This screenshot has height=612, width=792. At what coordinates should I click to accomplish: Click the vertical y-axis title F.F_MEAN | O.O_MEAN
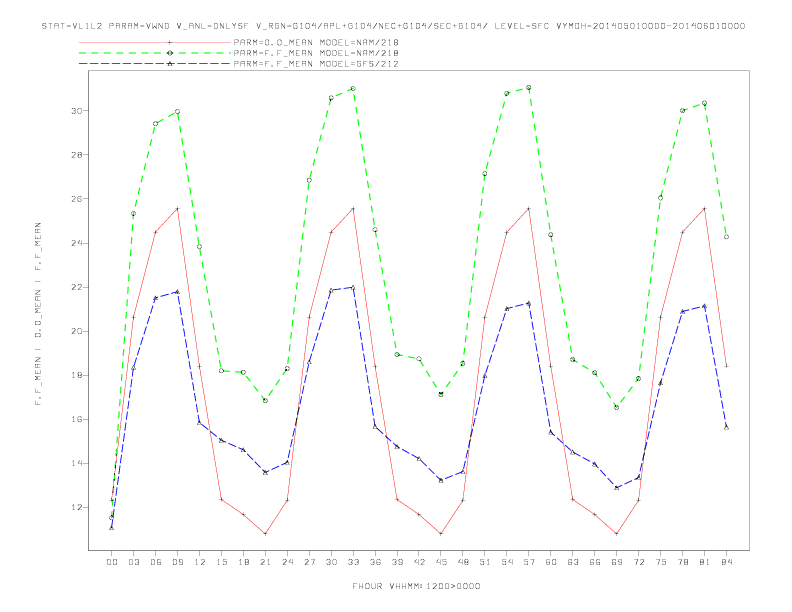pyautogui.click(x=38, y=314)
